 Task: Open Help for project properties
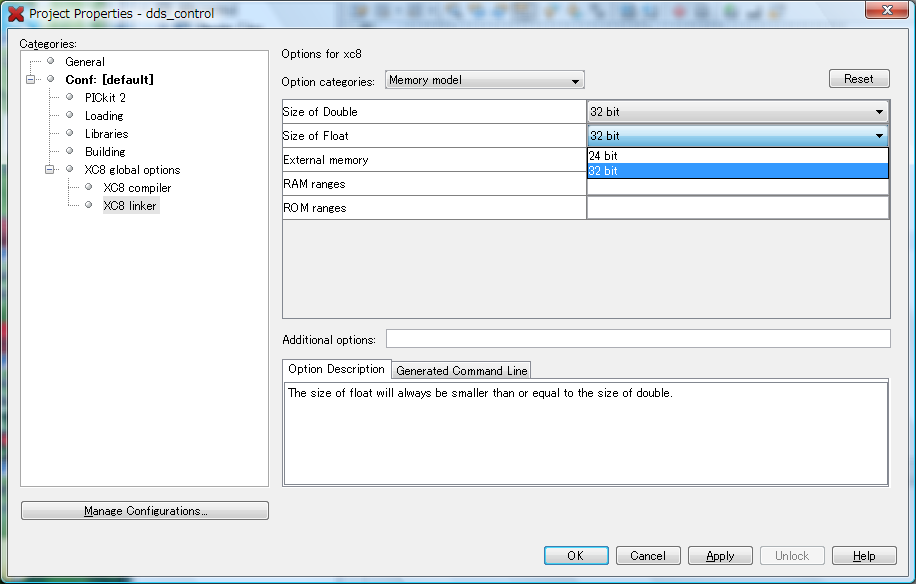click(x=864, y=556)
